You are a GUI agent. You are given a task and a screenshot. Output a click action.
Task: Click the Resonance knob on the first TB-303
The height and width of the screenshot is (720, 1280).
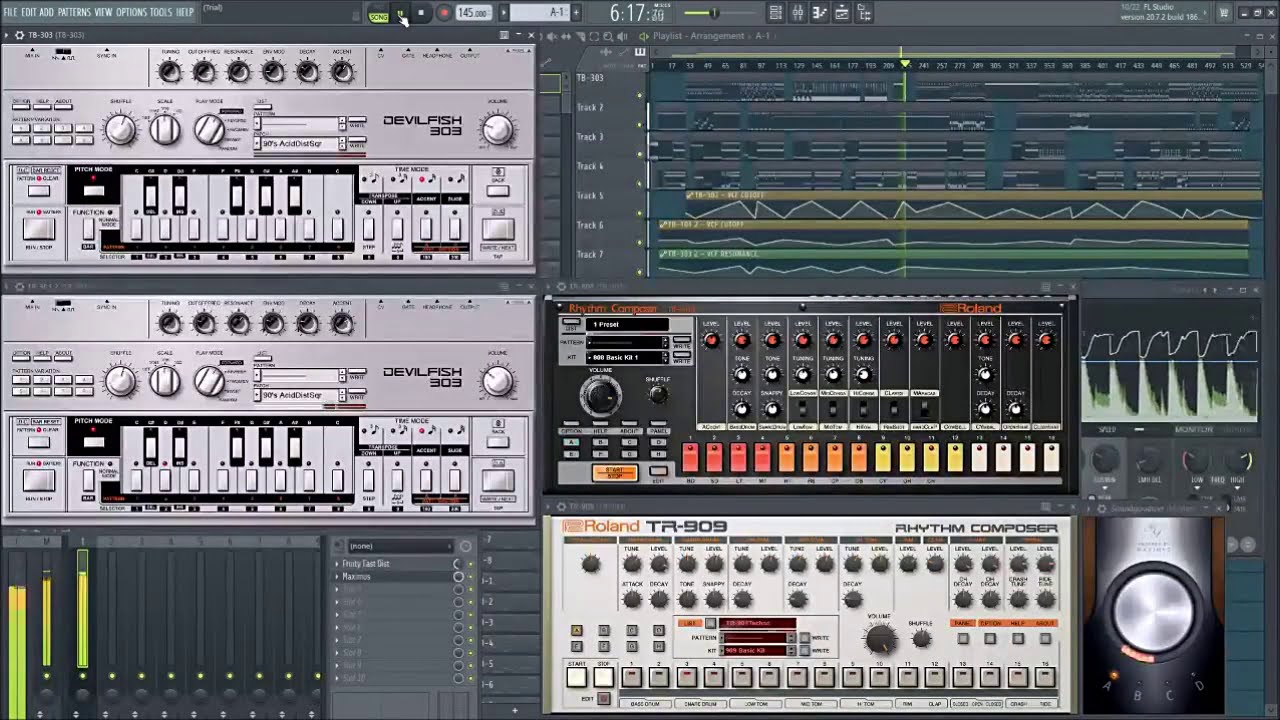pos(238,72)
